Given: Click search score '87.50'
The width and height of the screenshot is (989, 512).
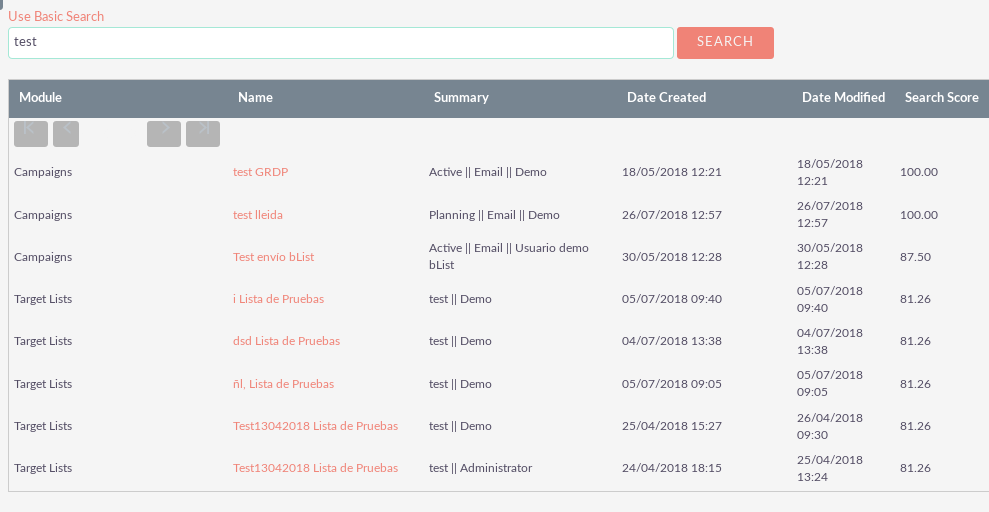Looking at the screenshot, I should pos(915,257).
